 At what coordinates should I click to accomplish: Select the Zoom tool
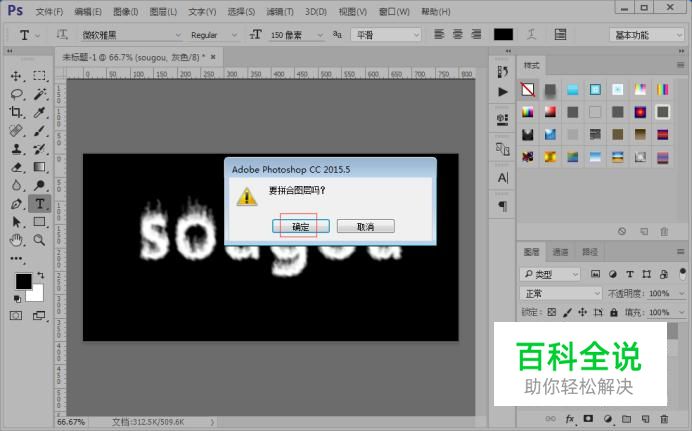[x=39, y=240]
